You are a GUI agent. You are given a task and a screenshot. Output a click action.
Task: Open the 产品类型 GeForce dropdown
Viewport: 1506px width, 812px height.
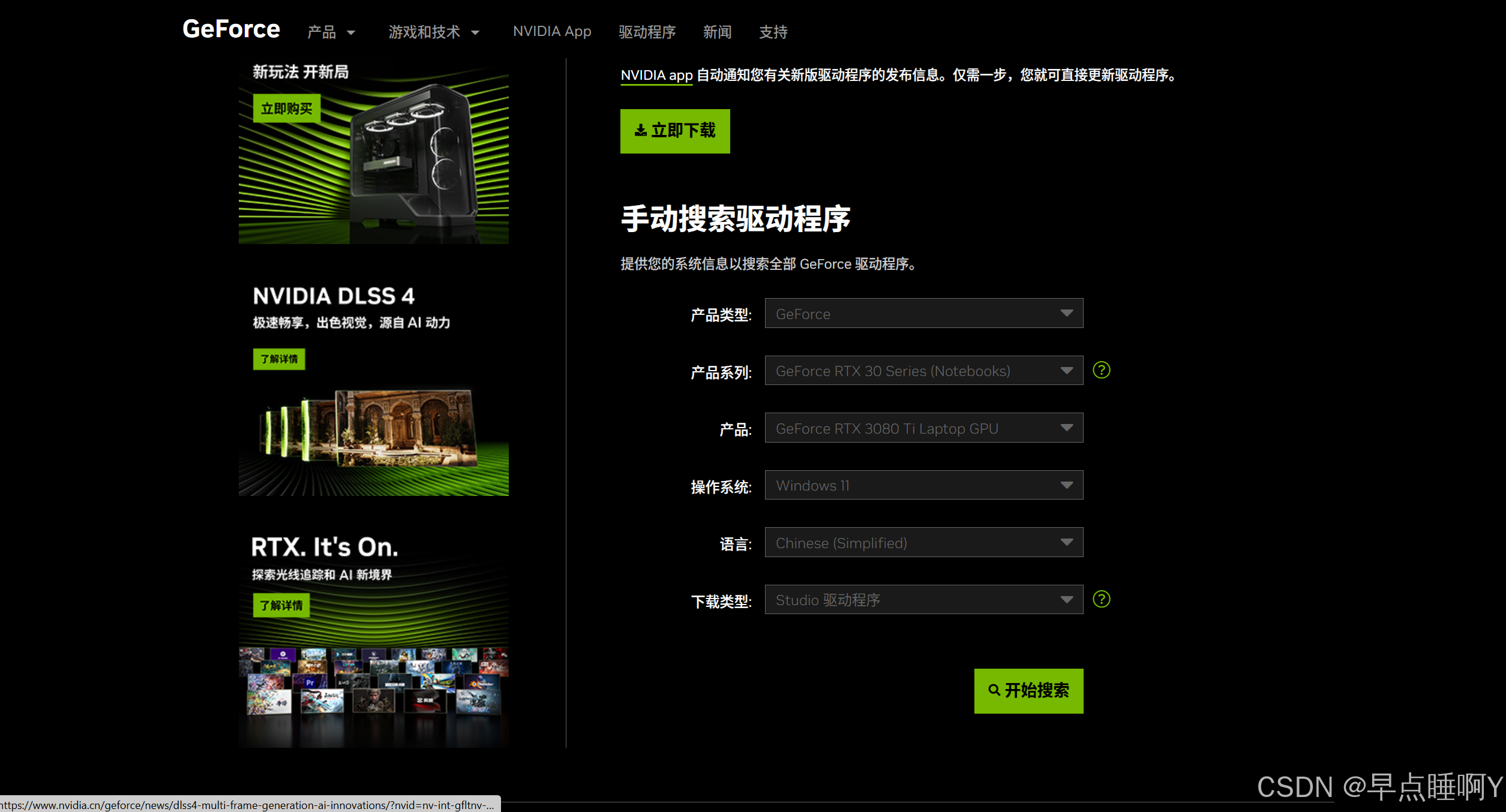[x=923, y=314]
